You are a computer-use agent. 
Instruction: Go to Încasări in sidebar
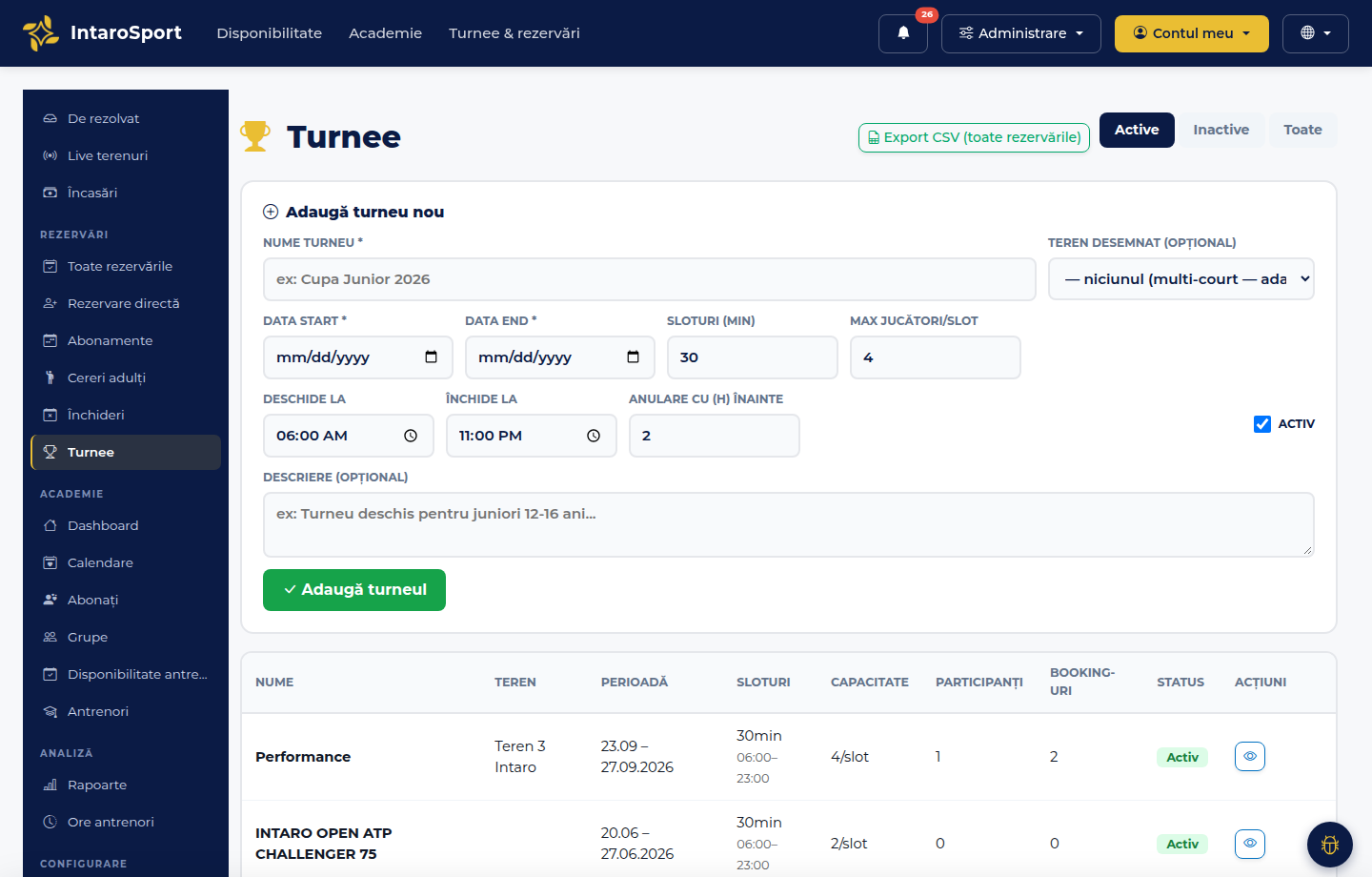click(126, 193)
